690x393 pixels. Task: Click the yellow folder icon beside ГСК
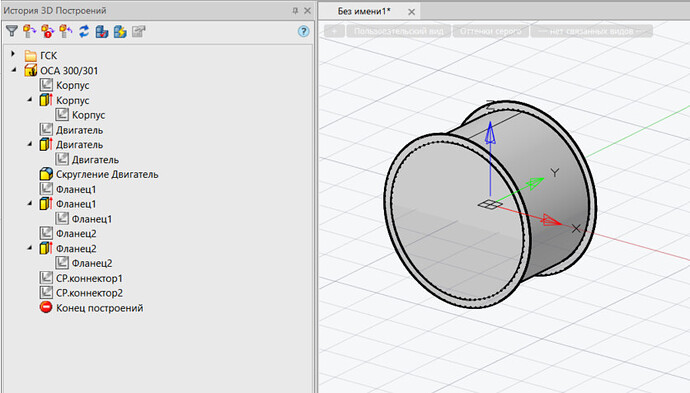[x=31, y=55]
